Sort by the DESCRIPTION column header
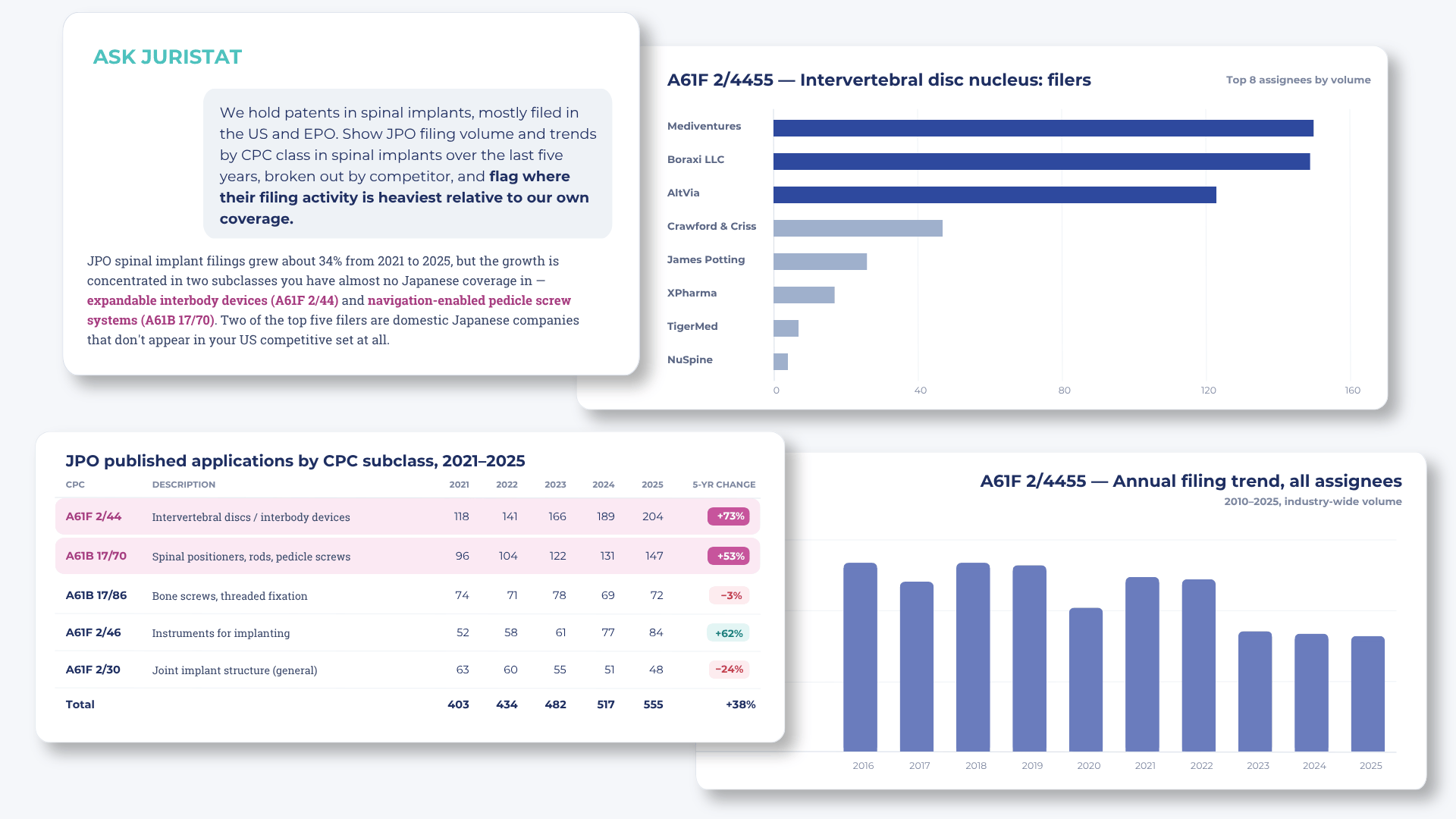This screenshot has width=1456, height=819. tap(184, 485)
